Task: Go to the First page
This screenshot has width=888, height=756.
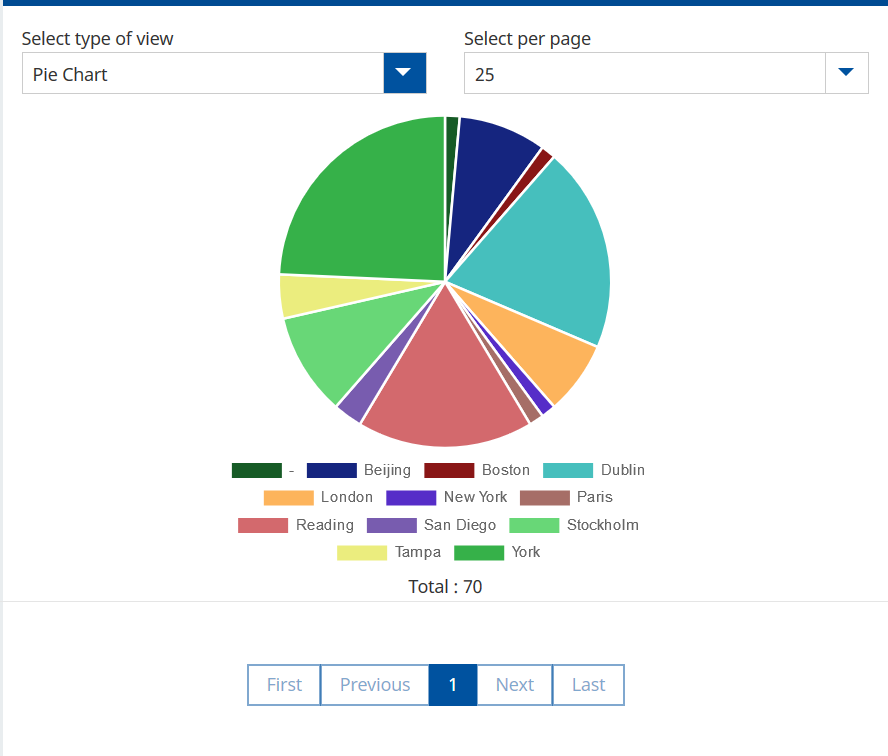Action: click(284, 685)
